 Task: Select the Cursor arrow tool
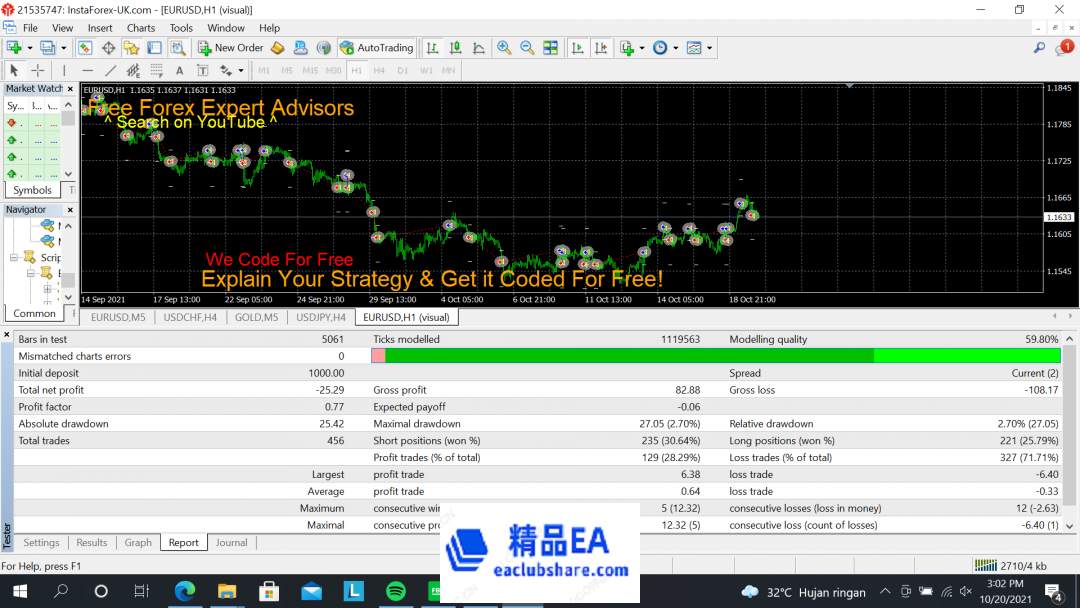(14, 70)
